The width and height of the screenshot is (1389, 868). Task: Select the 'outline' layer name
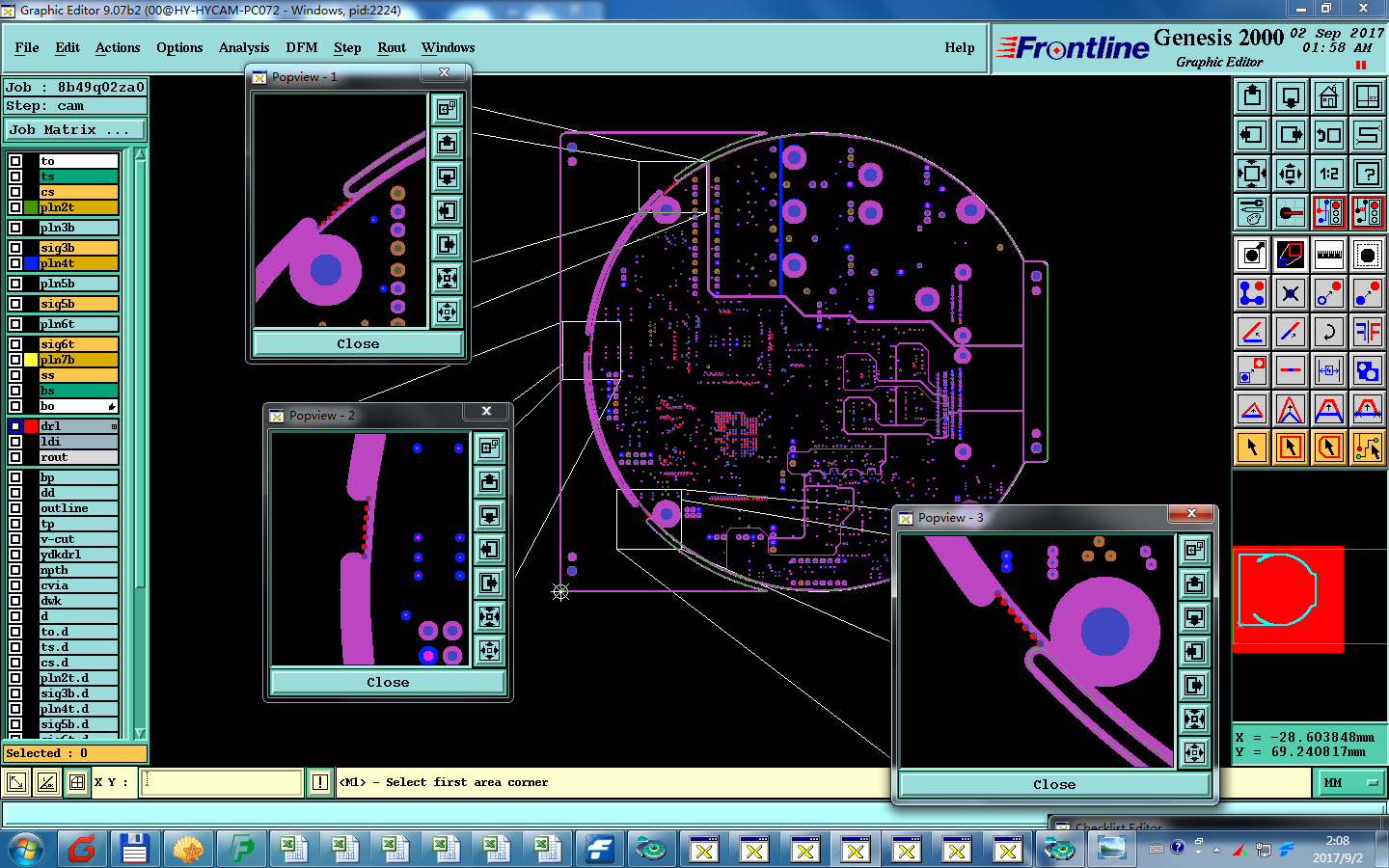[79, 508]
